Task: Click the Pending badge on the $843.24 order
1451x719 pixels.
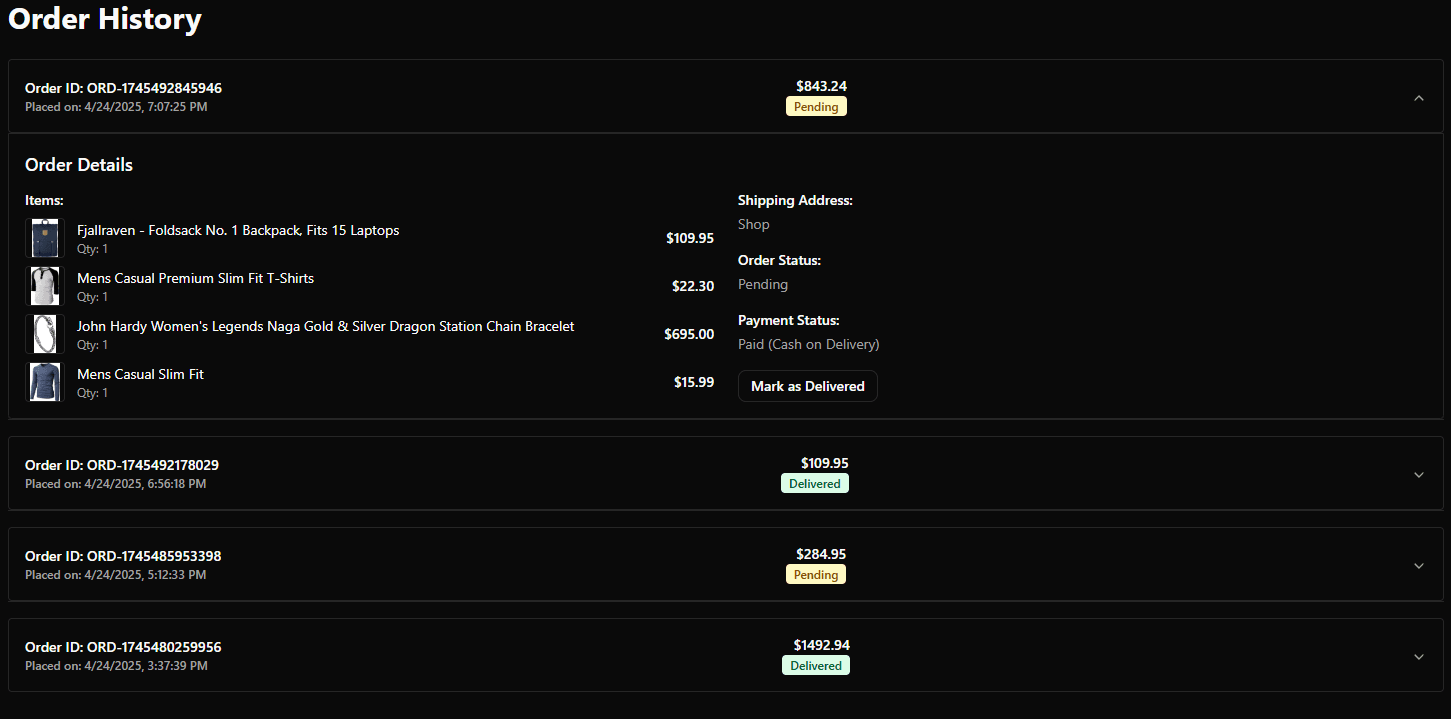Action: [x=816, y=107]
